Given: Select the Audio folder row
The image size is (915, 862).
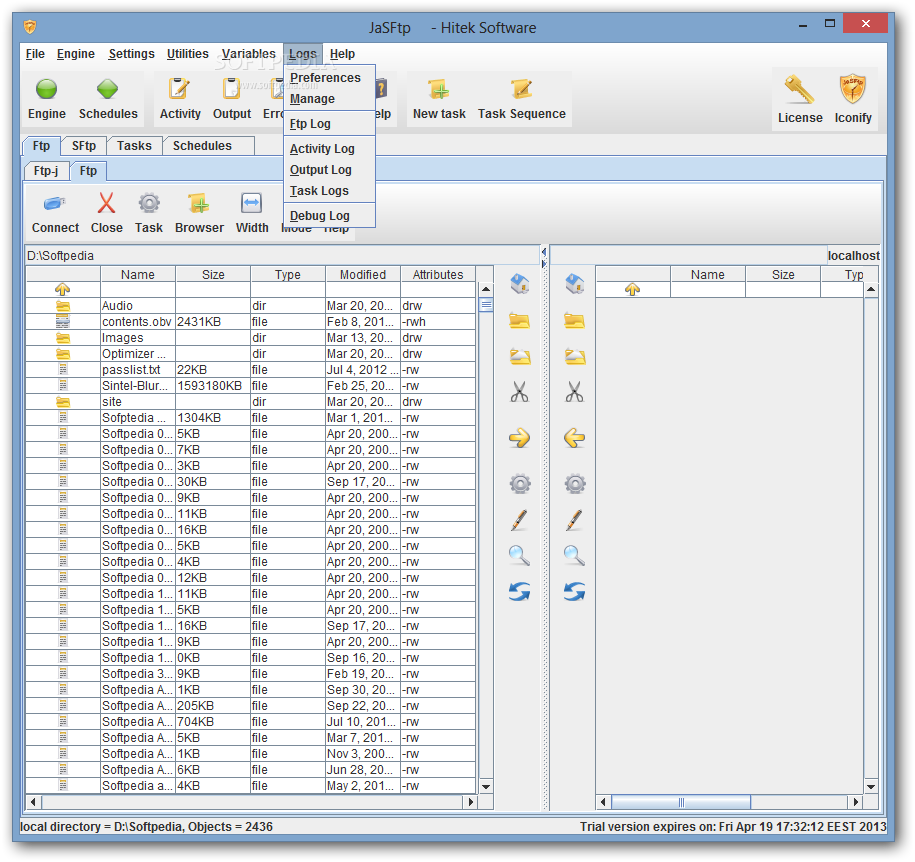Looking at the screenshot, I should (251, 306).
